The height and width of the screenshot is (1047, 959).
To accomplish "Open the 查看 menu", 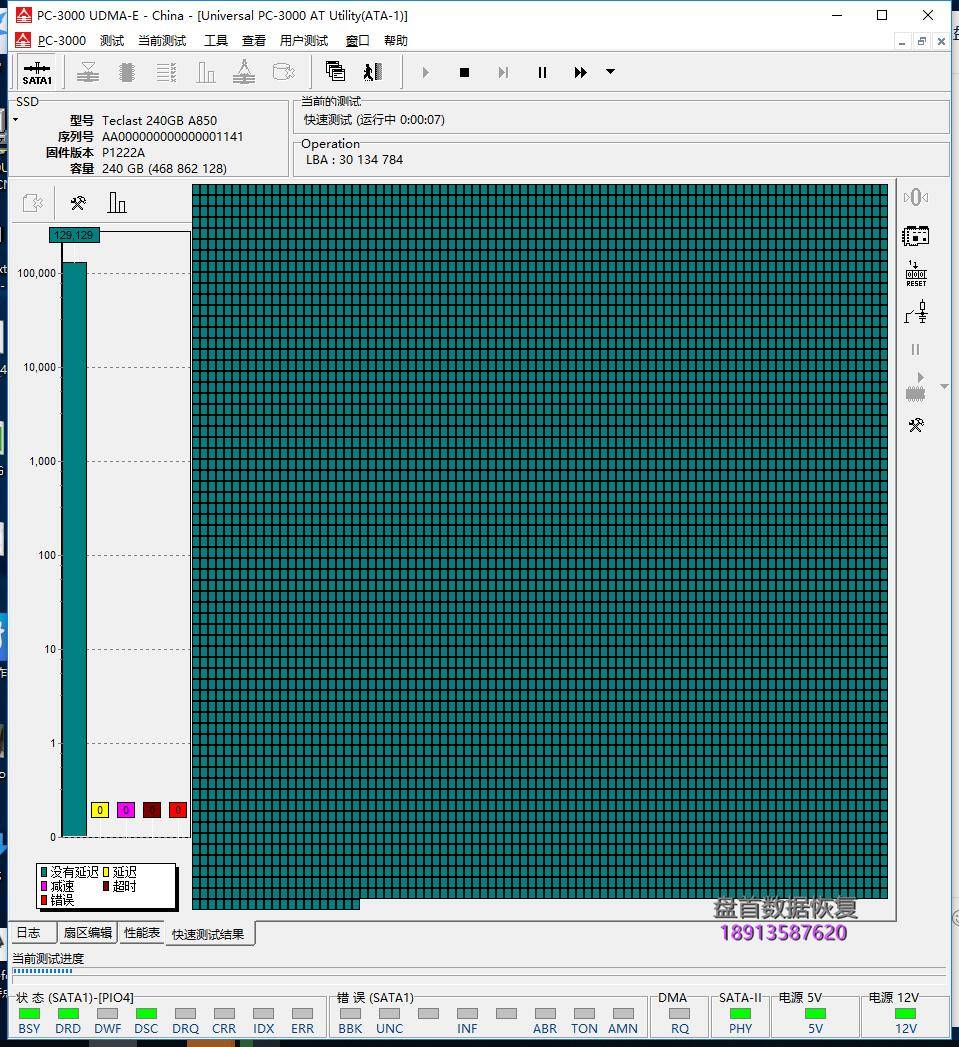I will (254, 41).
